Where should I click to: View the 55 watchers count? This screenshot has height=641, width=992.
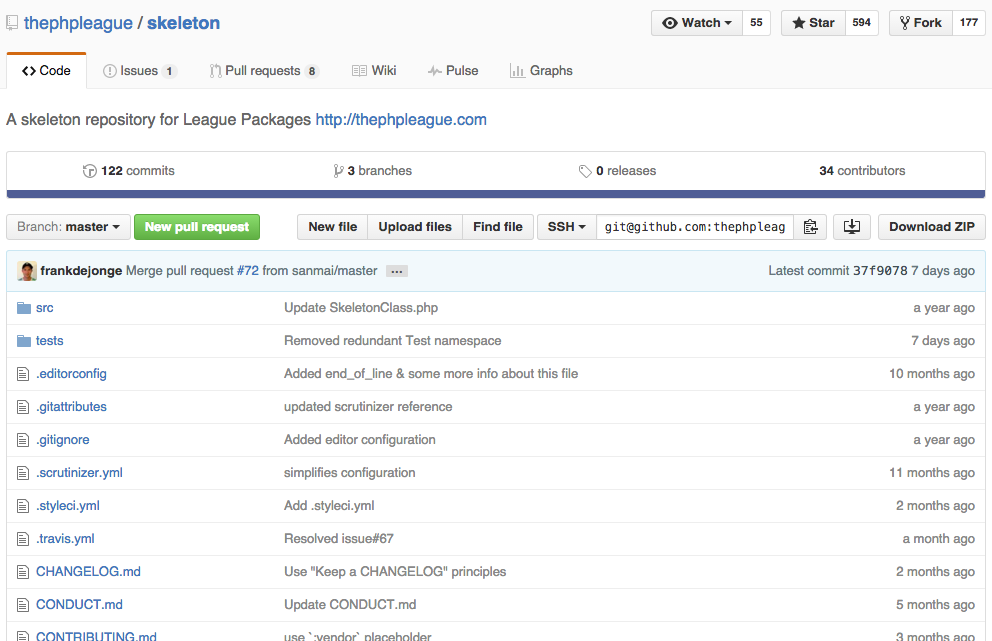756,23
